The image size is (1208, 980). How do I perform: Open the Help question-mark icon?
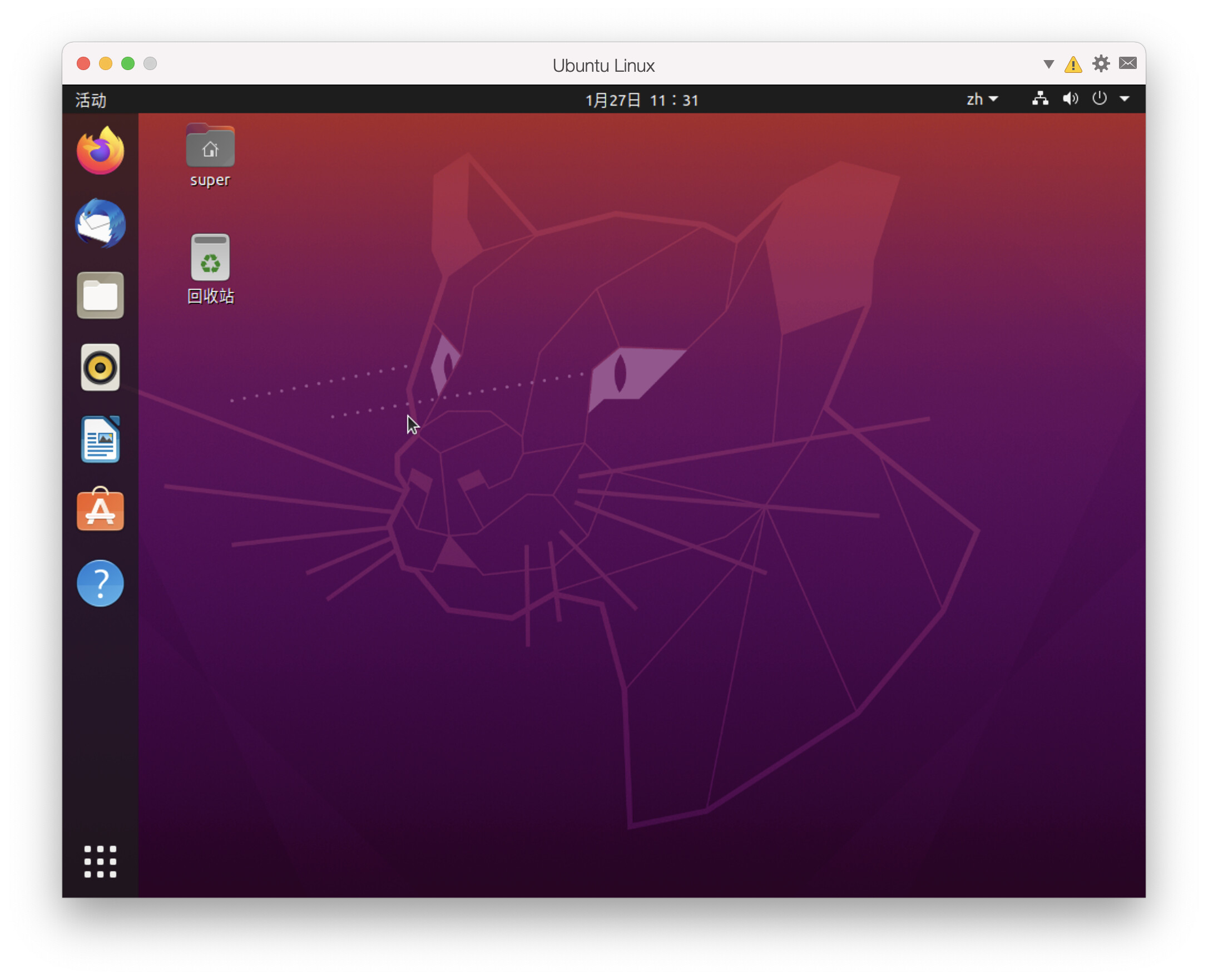pyautogui.click(x=101, y=583)
